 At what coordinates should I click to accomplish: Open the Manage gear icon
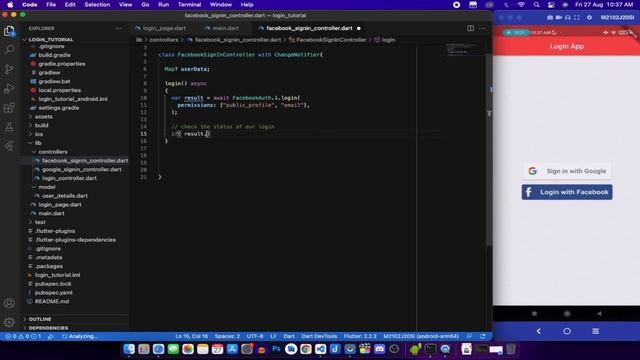tap(9, 322)
